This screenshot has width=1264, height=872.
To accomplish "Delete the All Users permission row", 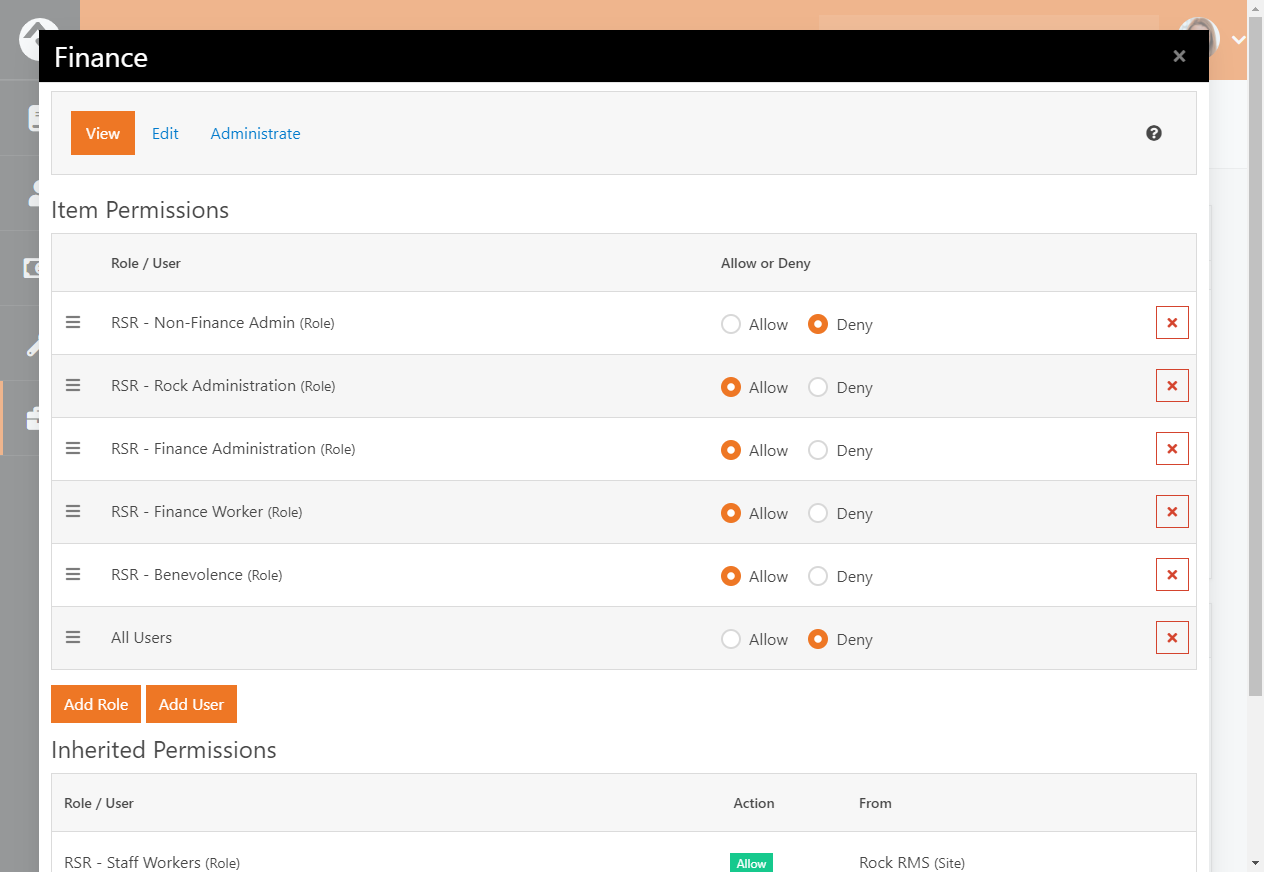I will [1172, 638].
